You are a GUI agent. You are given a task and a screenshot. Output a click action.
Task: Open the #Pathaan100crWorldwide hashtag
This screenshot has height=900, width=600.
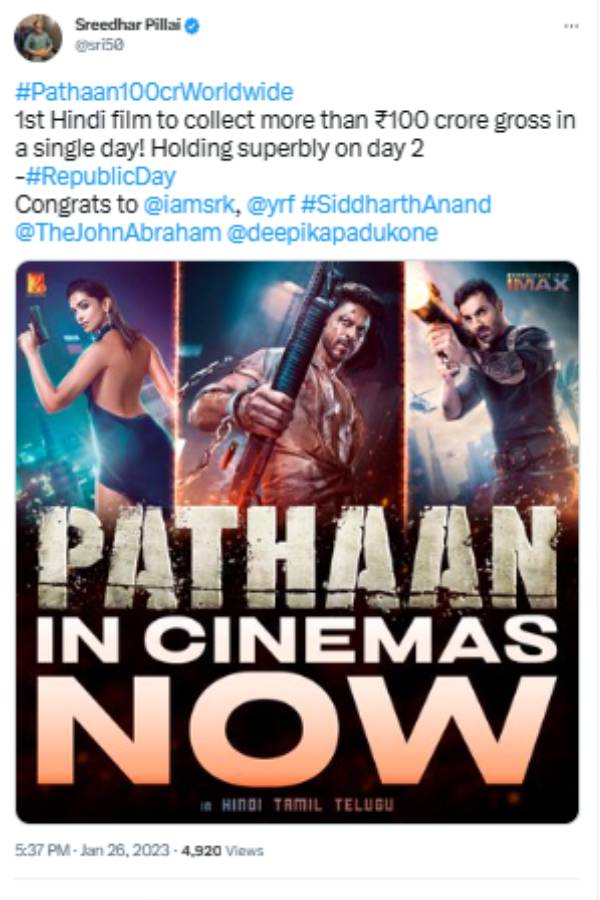tap(154, 92)
